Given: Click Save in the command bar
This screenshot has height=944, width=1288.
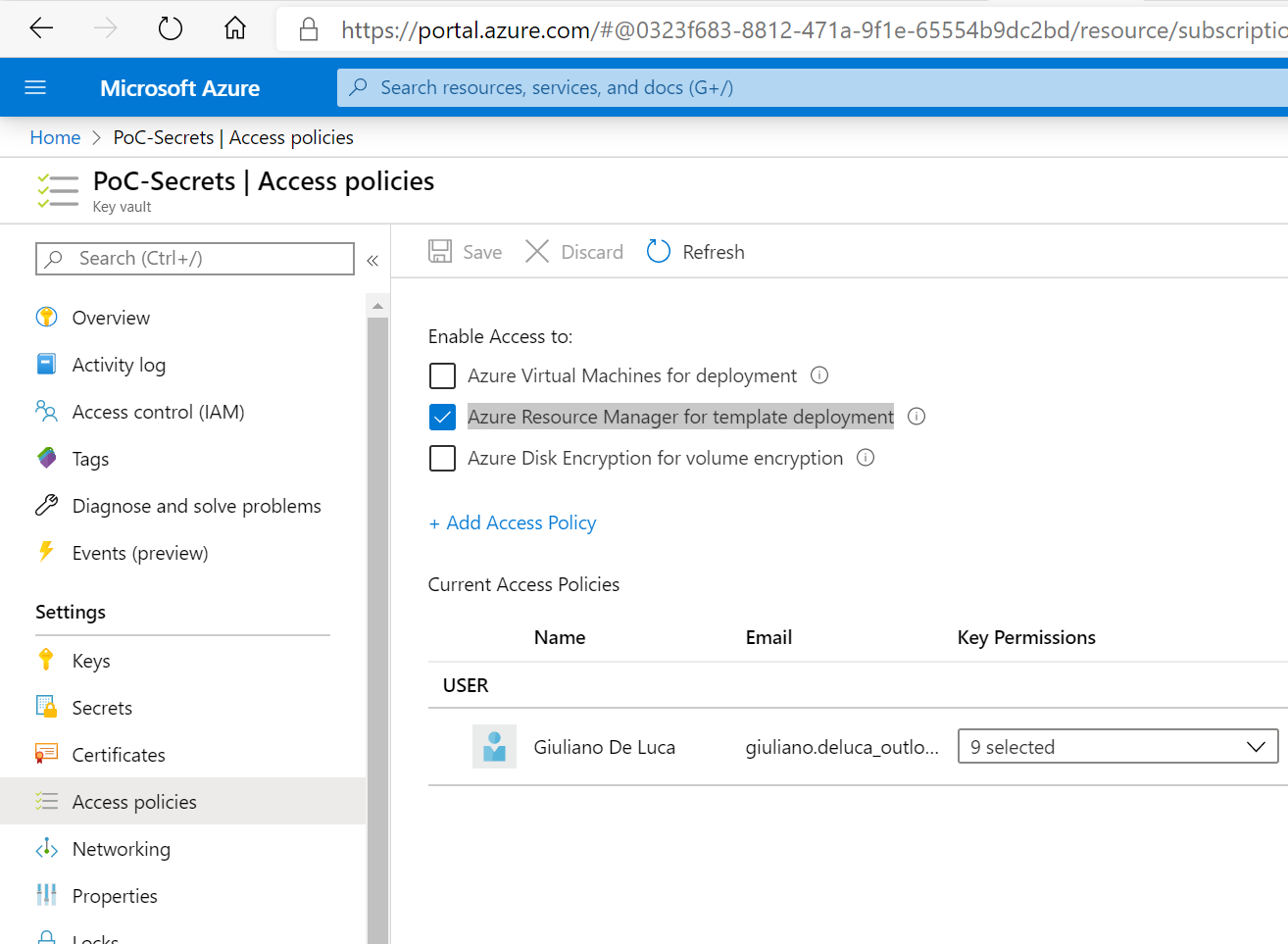Looking at the screenshot, I should click(482, 252).
